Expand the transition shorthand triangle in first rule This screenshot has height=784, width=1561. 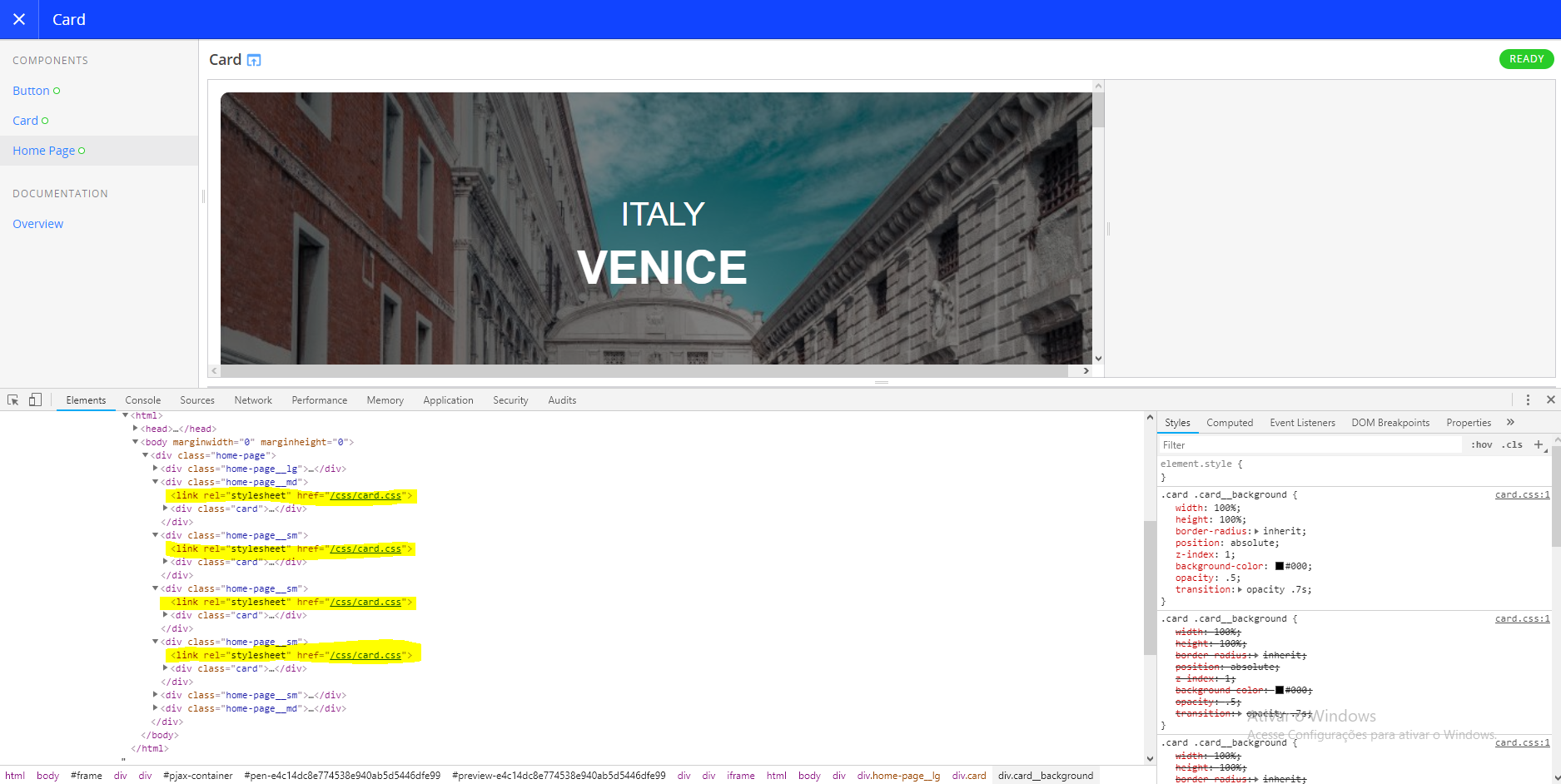[1240, 589]
